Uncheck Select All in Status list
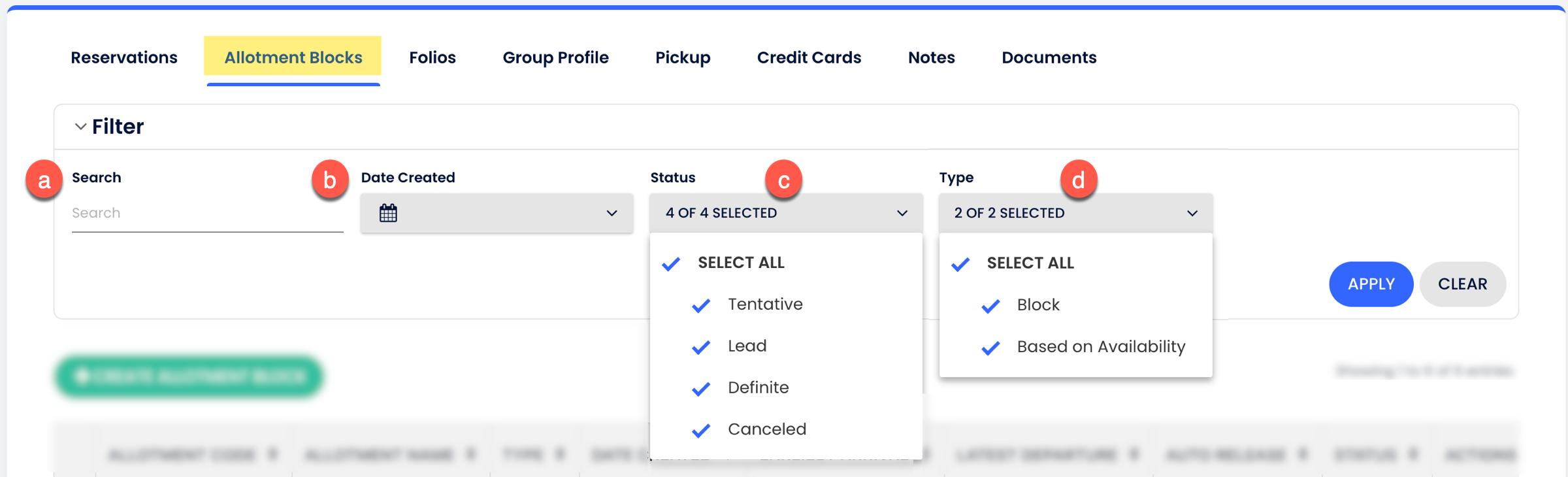Viewport: 1568px width, 477px height. pos(672,263)
